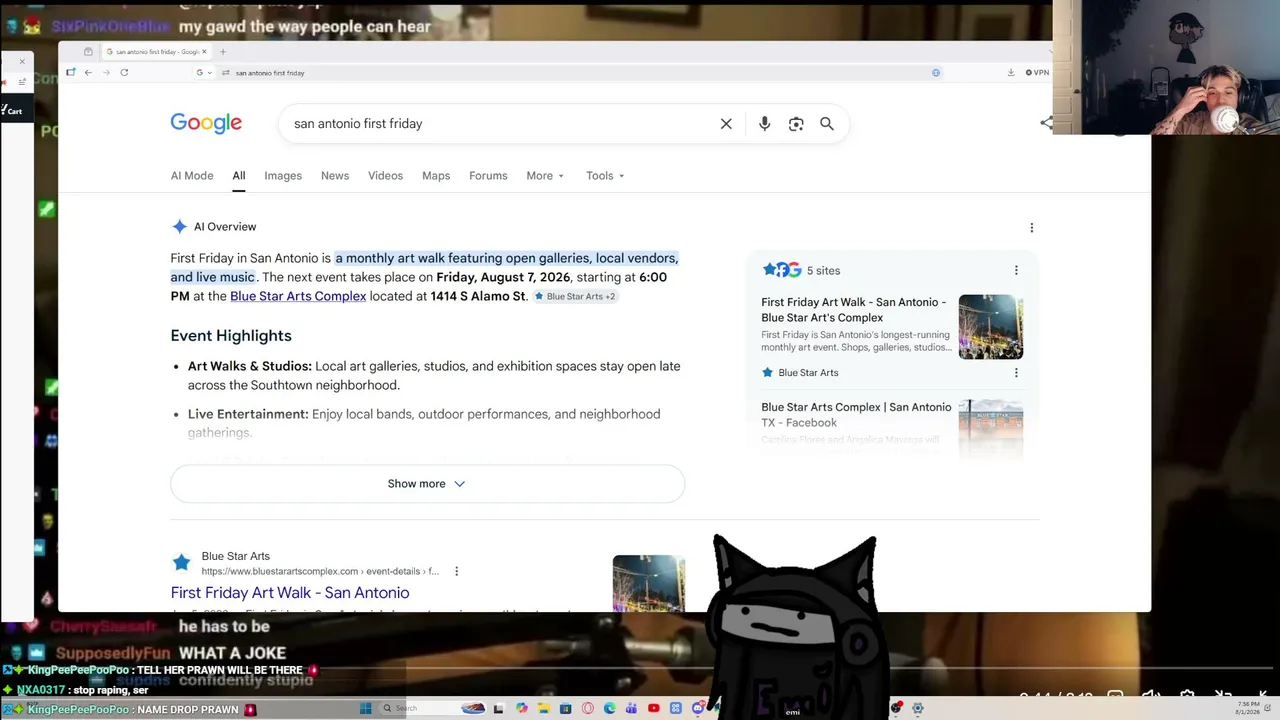
Task: Expand the Blue Star Arts +2 sources chip
Action: tap(575, 297)
